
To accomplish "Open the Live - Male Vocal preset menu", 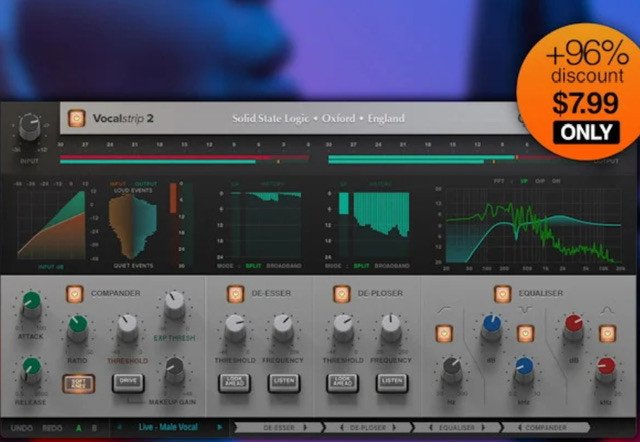I will (x=168, y=427).
